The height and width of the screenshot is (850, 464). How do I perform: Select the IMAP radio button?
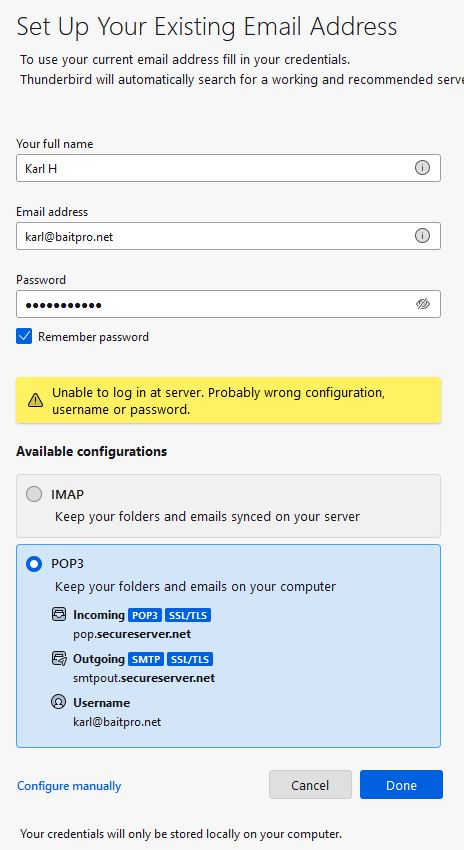pos(34,494)
